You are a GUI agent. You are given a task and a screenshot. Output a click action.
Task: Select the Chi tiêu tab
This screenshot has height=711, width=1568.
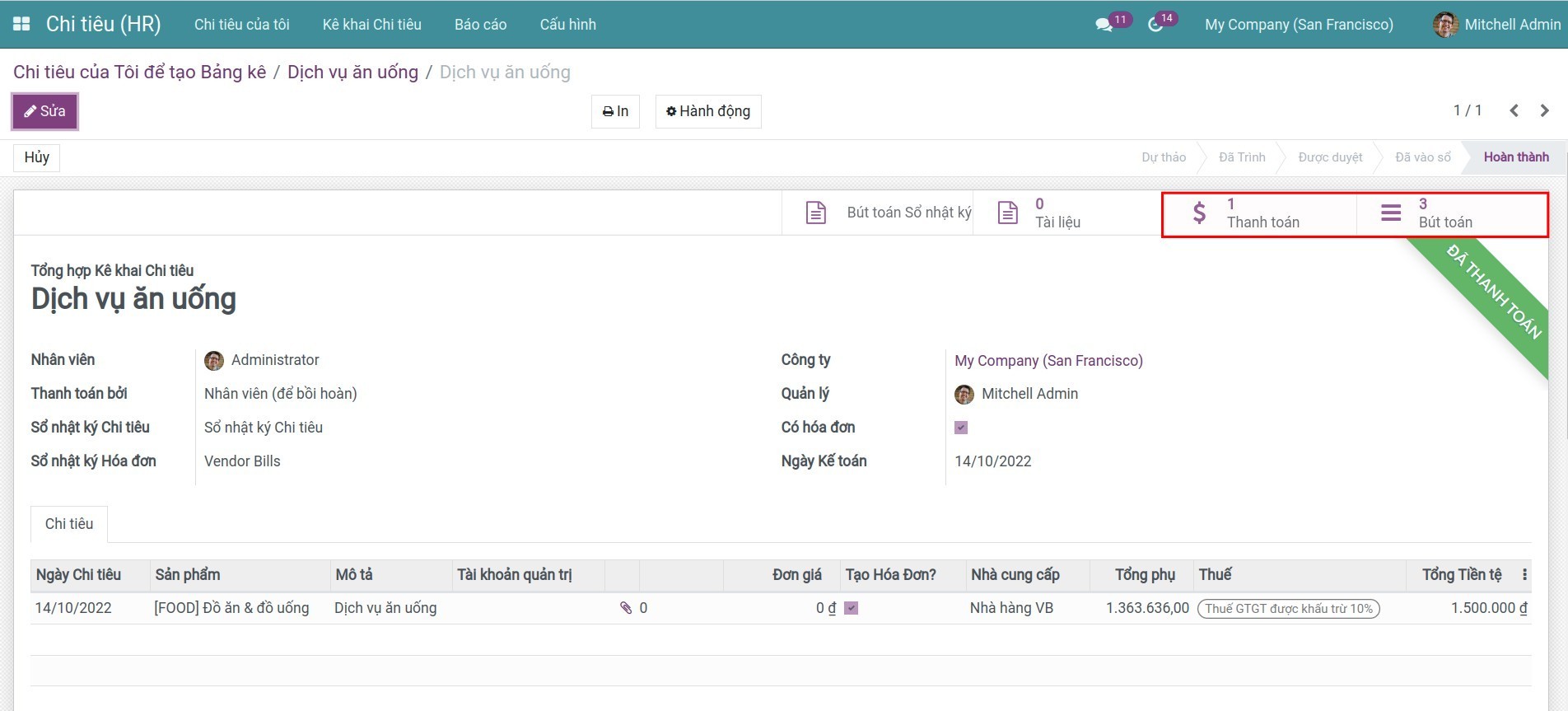[69, 524]
